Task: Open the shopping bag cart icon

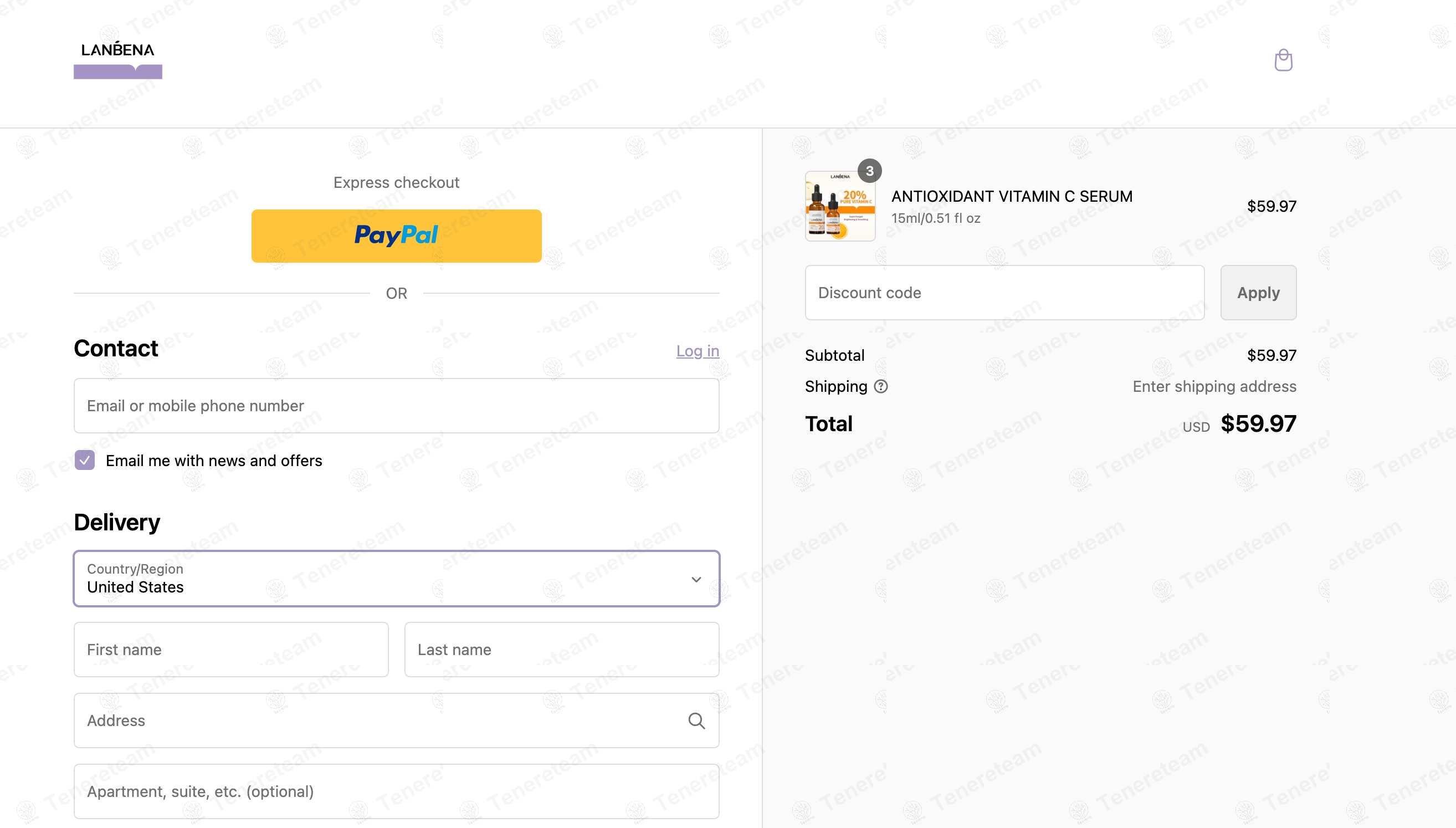Action: point(1283,60)
